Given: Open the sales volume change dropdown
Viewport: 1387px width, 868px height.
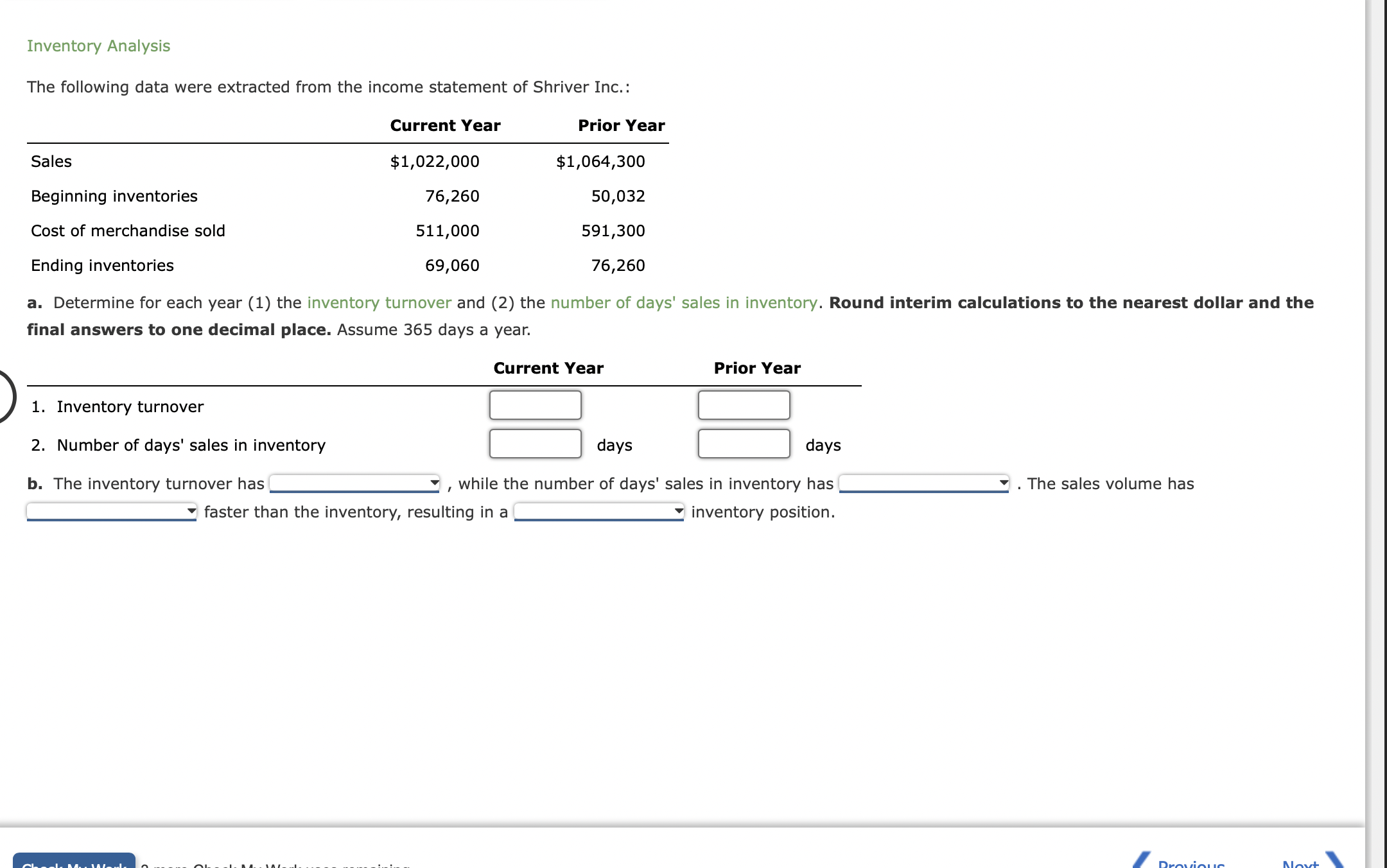Looking at the screenshot, I should pyautogui.click(x=111, y=512).
